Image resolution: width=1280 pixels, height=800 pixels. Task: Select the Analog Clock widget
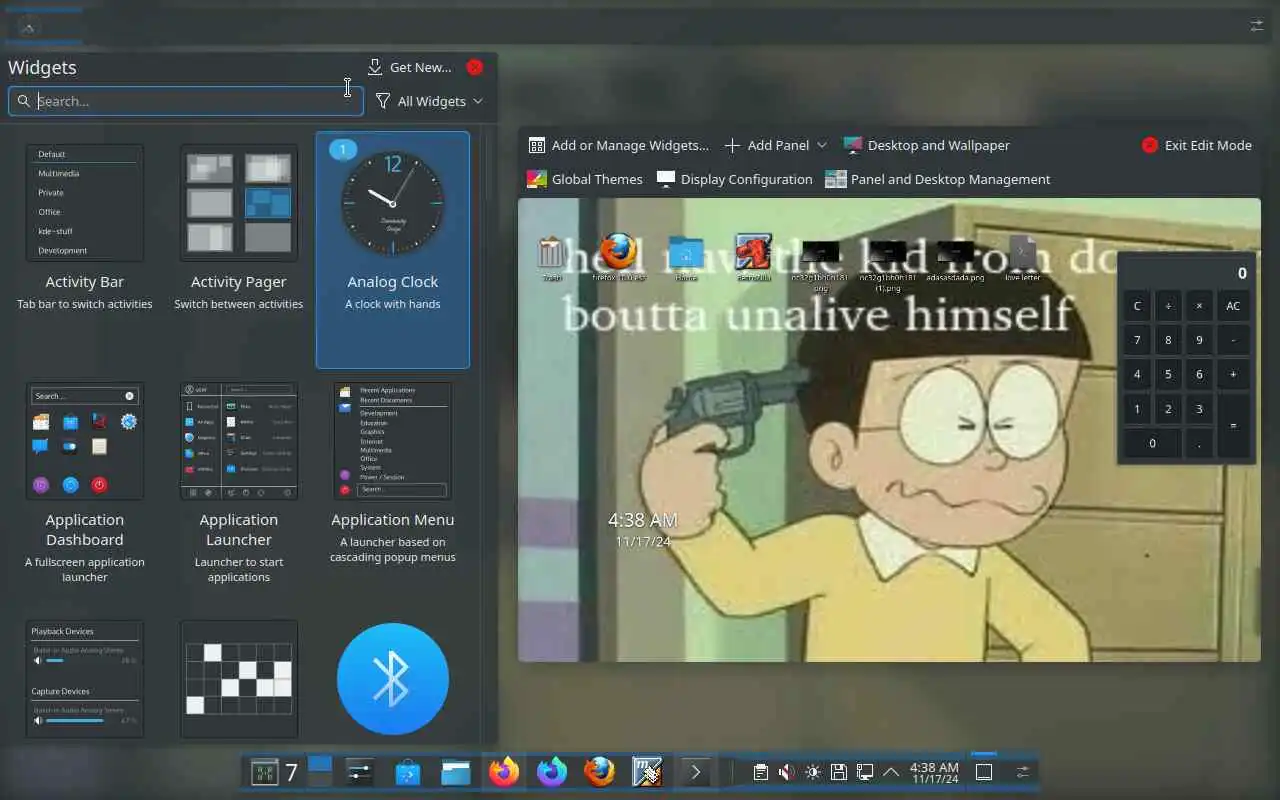point(393,250)
